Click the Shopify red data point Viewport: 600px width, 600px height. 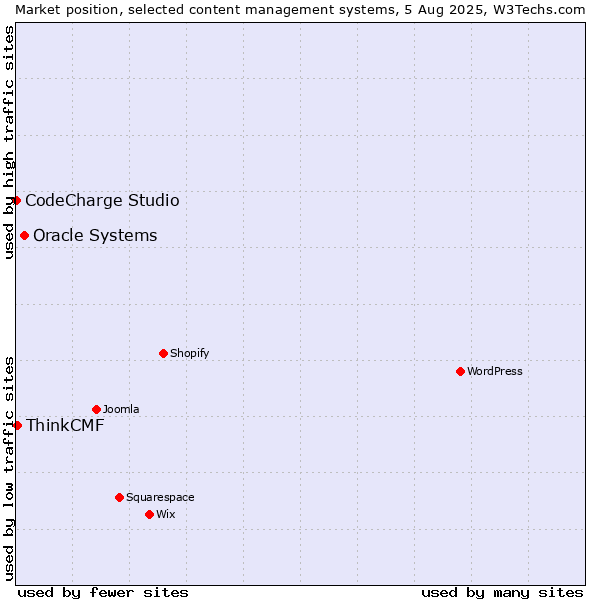(x=163, y=353)
